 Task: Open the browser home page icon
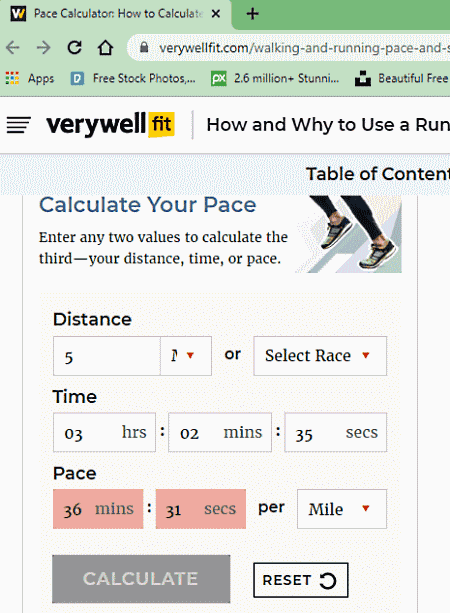point(105,48)
